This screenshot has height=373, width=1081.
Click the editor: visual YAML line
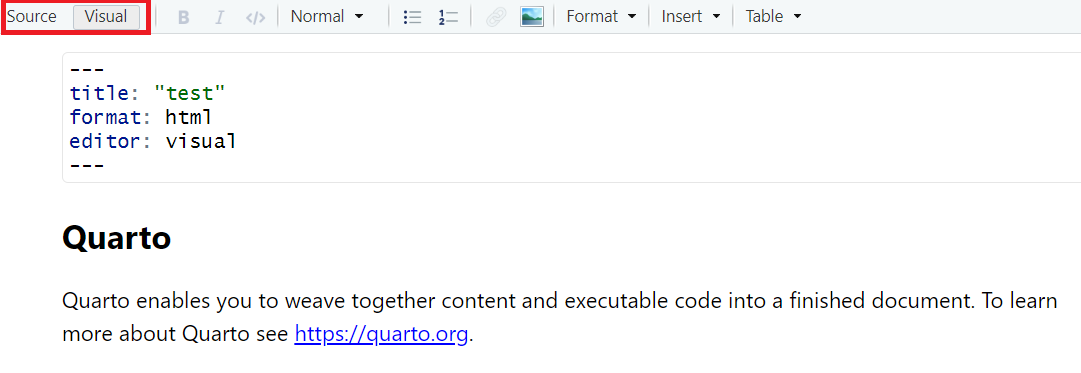(x=153, y=141)
